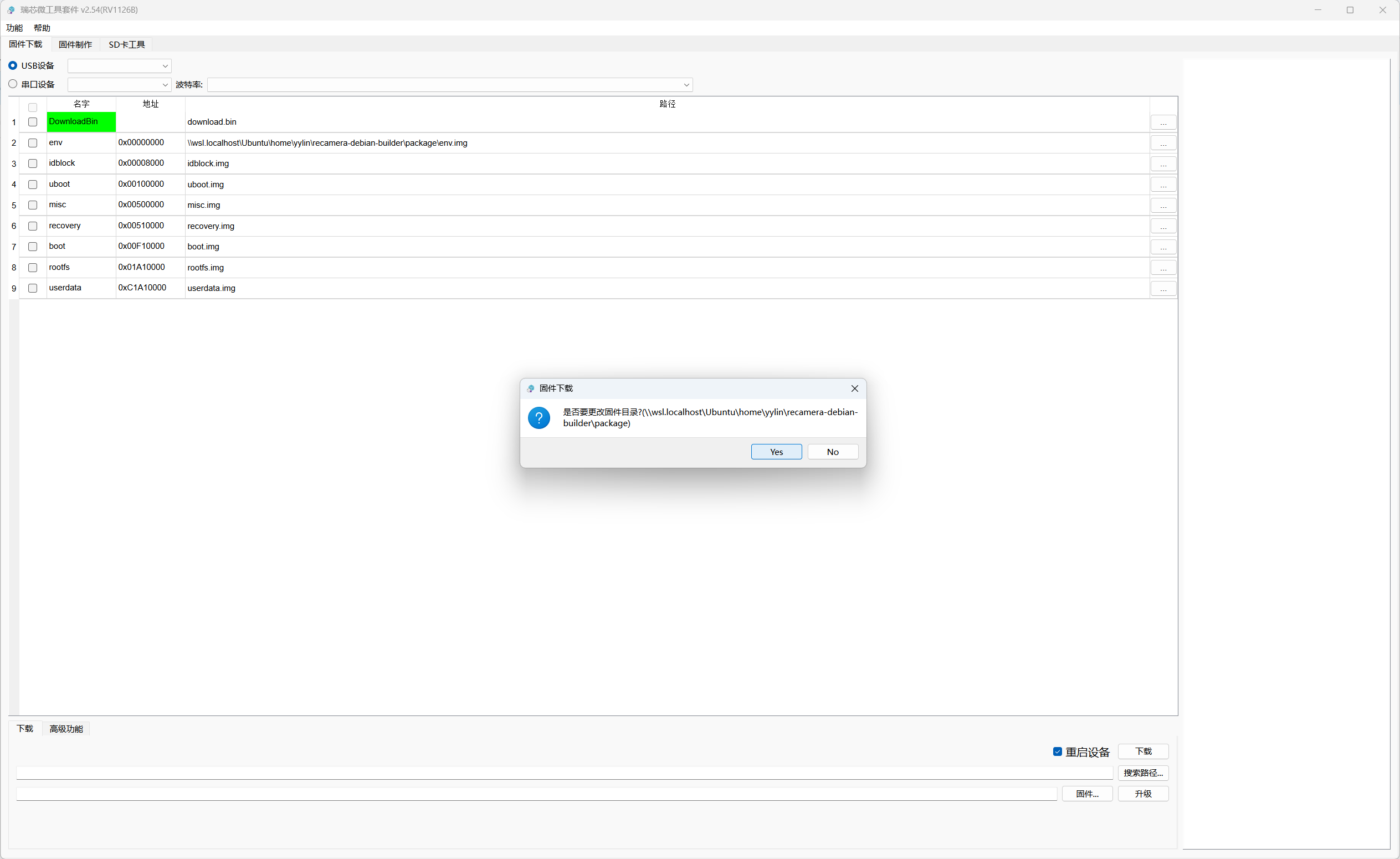This screenshot has width=1400, height=859.
Task: Select the 串口设备 radio button
Action: tap(13, 84)
